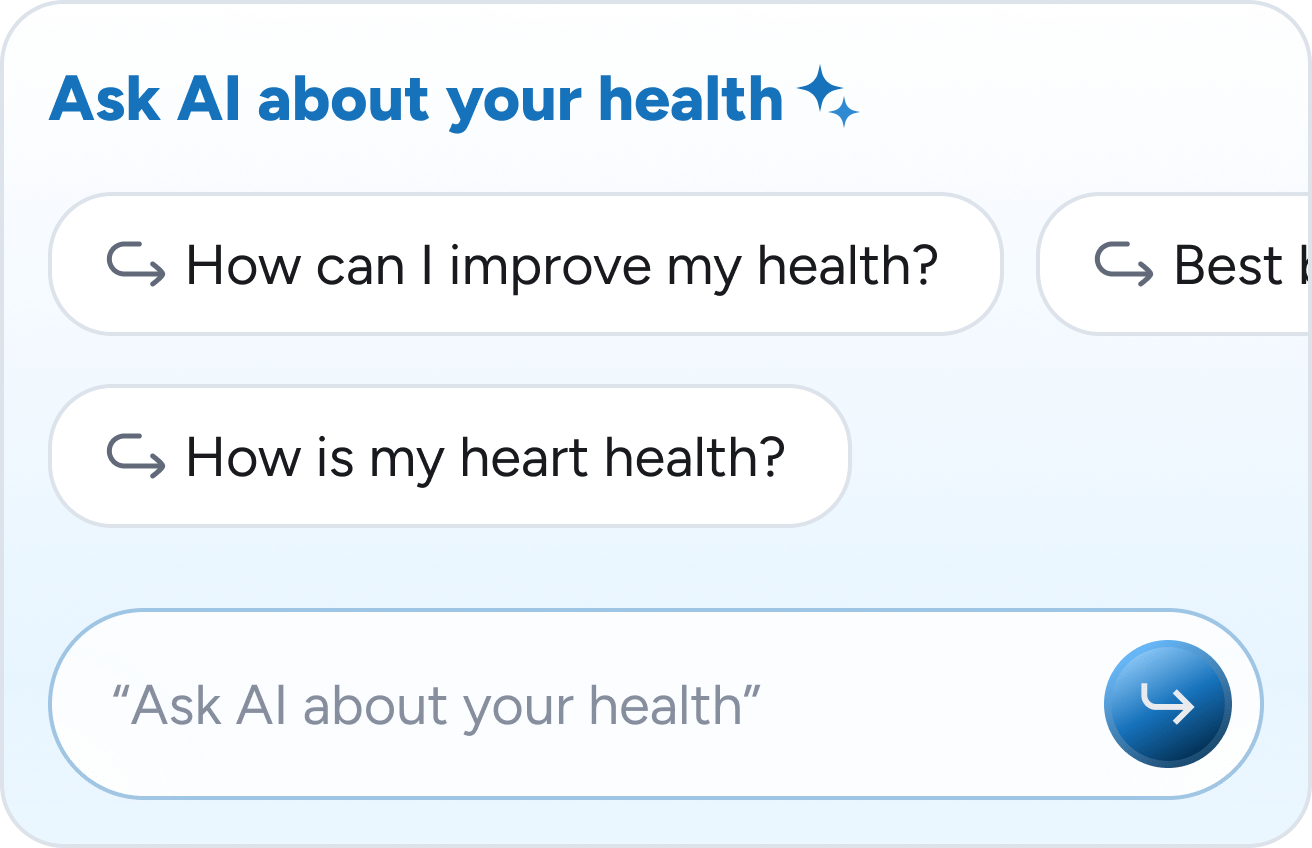The width and height of the screenshot is (1312, 848).
Task: Submit the question with the send button
Action: point(1168,705)
